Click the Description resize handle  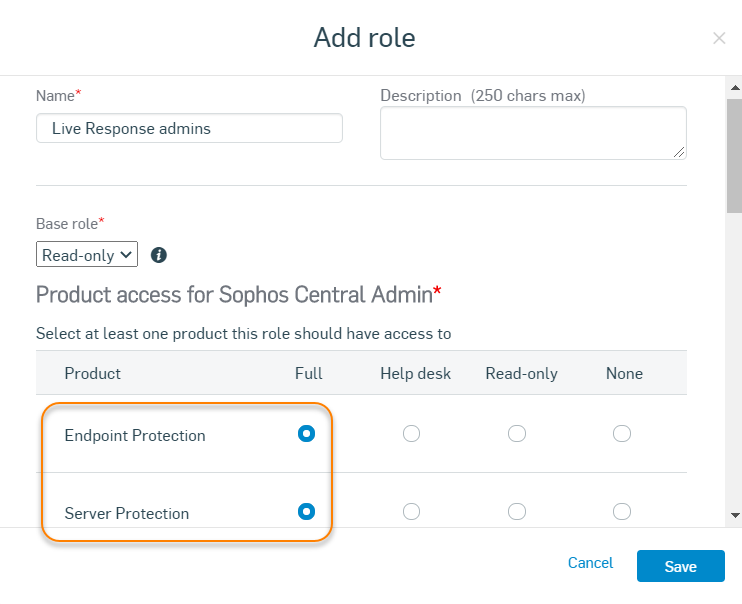pyautogui.click(x=680, y=153)
